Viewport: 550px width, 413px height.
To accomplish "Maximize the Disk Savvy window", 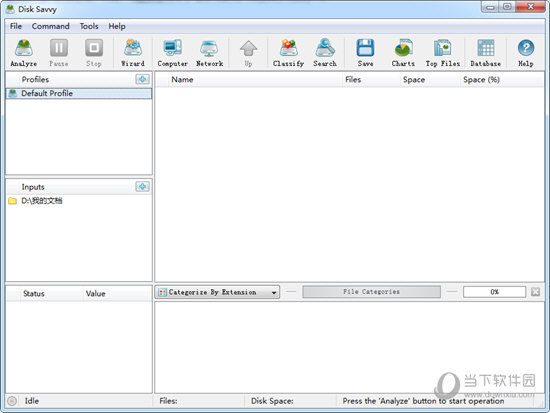I will 507,7.
